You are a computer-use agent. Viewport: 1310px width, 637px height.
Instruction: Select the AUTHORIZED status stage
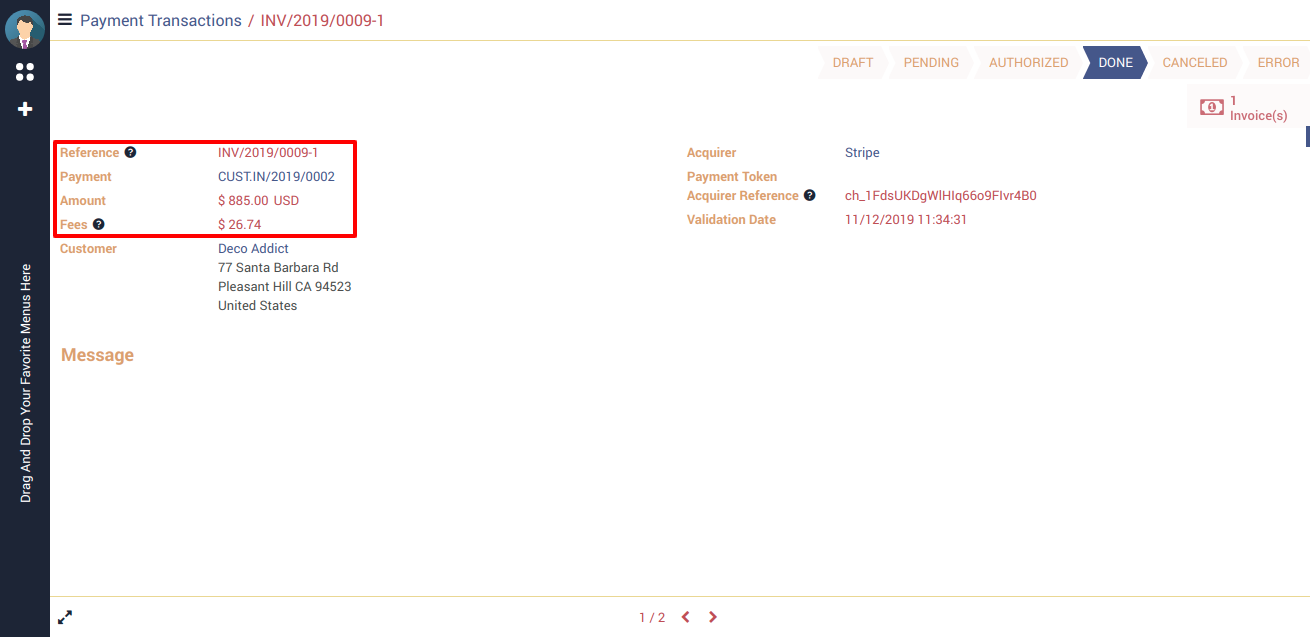1028,62
